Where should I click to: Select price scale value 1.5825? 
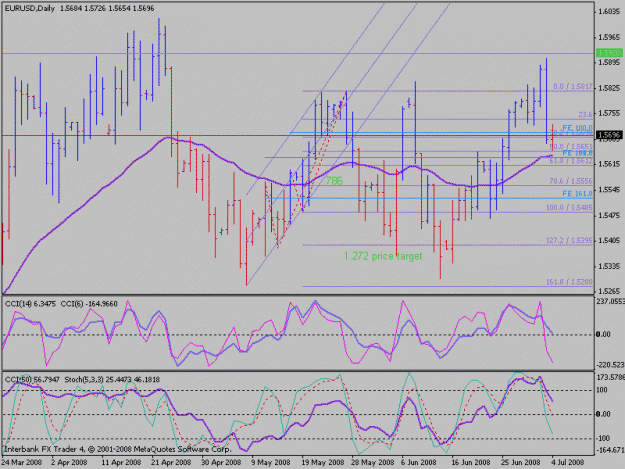[x=609, y=88]
